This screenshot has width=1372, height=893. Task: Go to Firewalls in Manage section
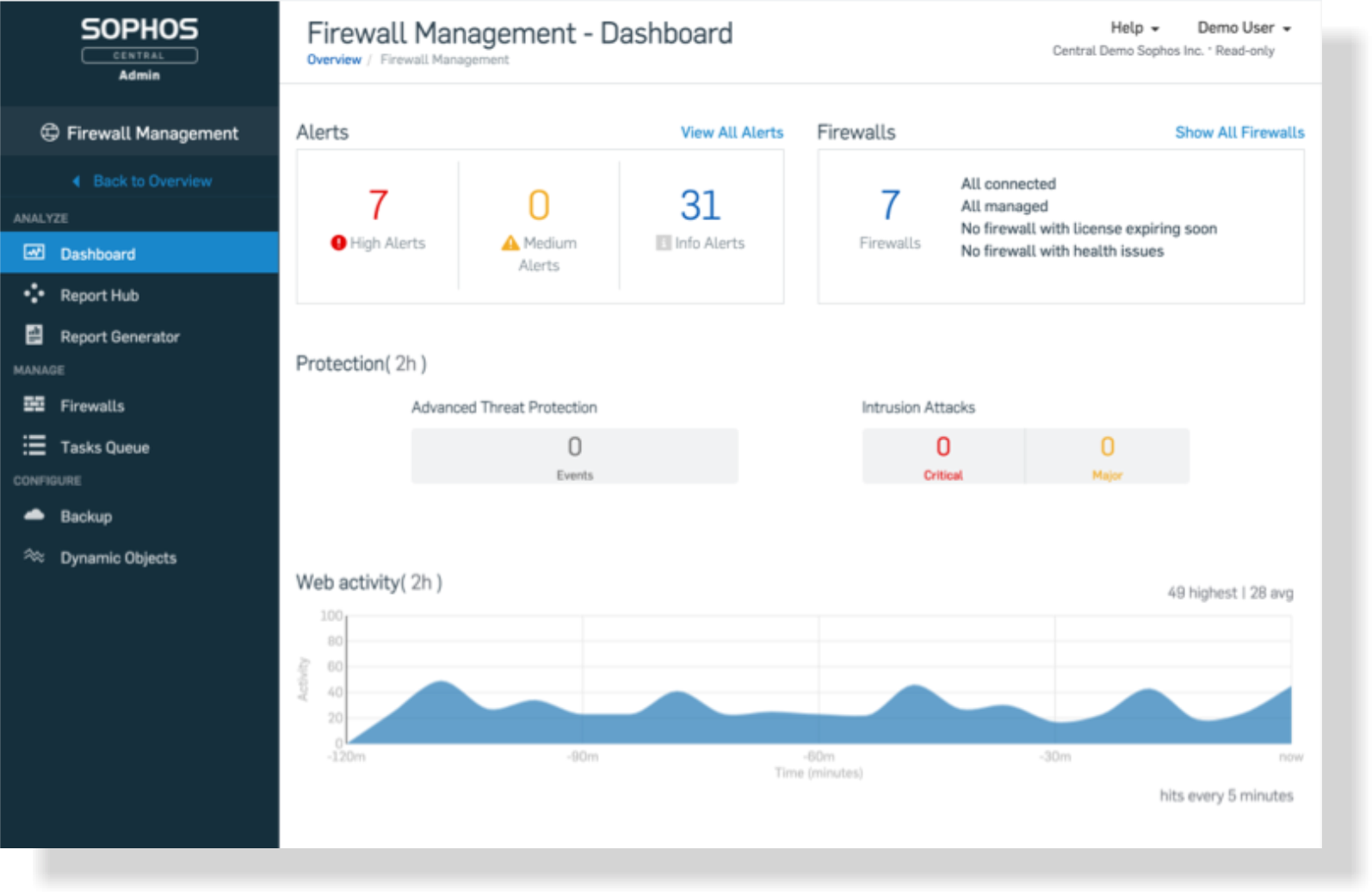pos(139,405)
